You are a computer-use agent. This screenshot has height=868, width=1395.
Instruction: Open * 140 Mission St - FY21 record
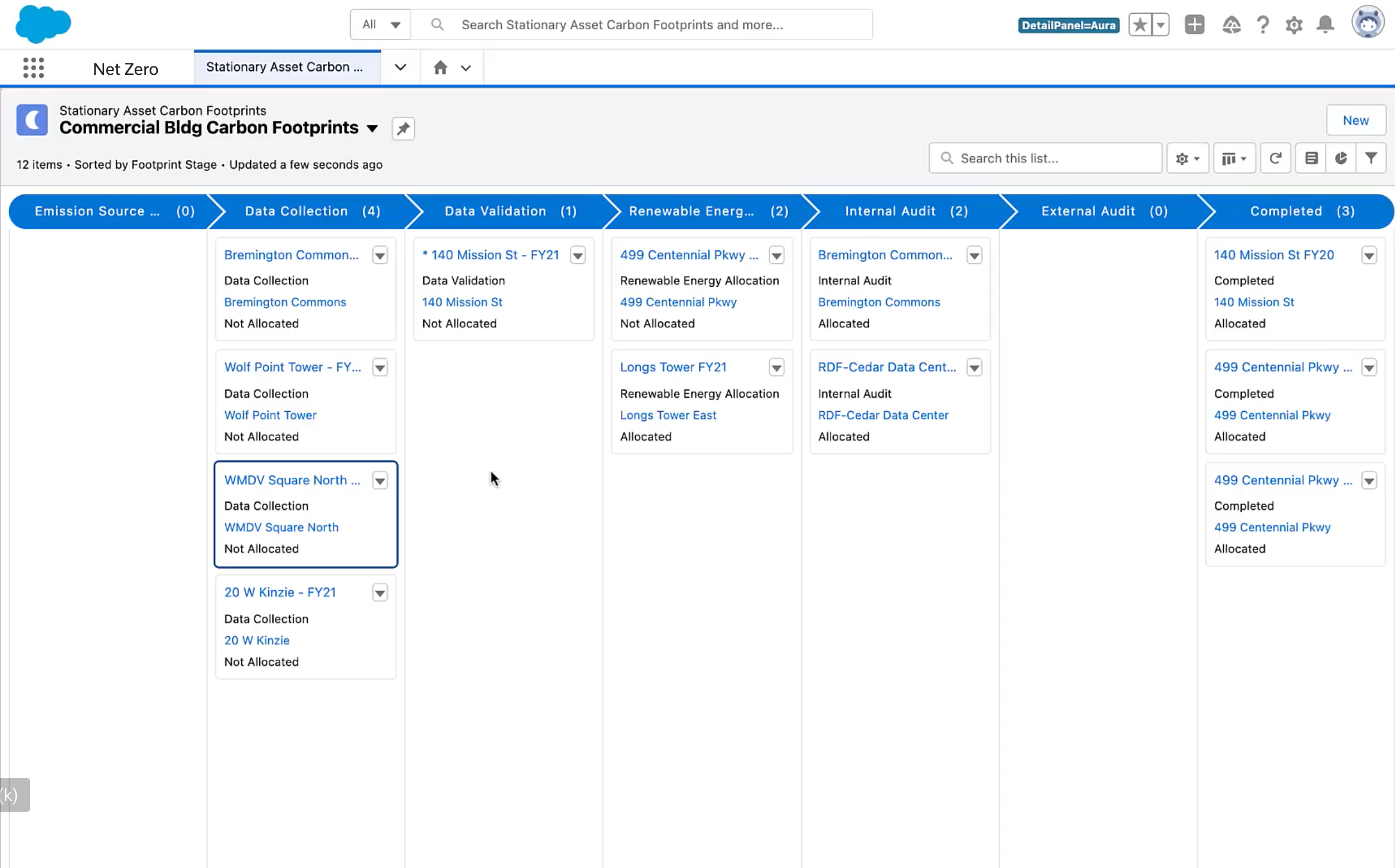pos(491,255)
